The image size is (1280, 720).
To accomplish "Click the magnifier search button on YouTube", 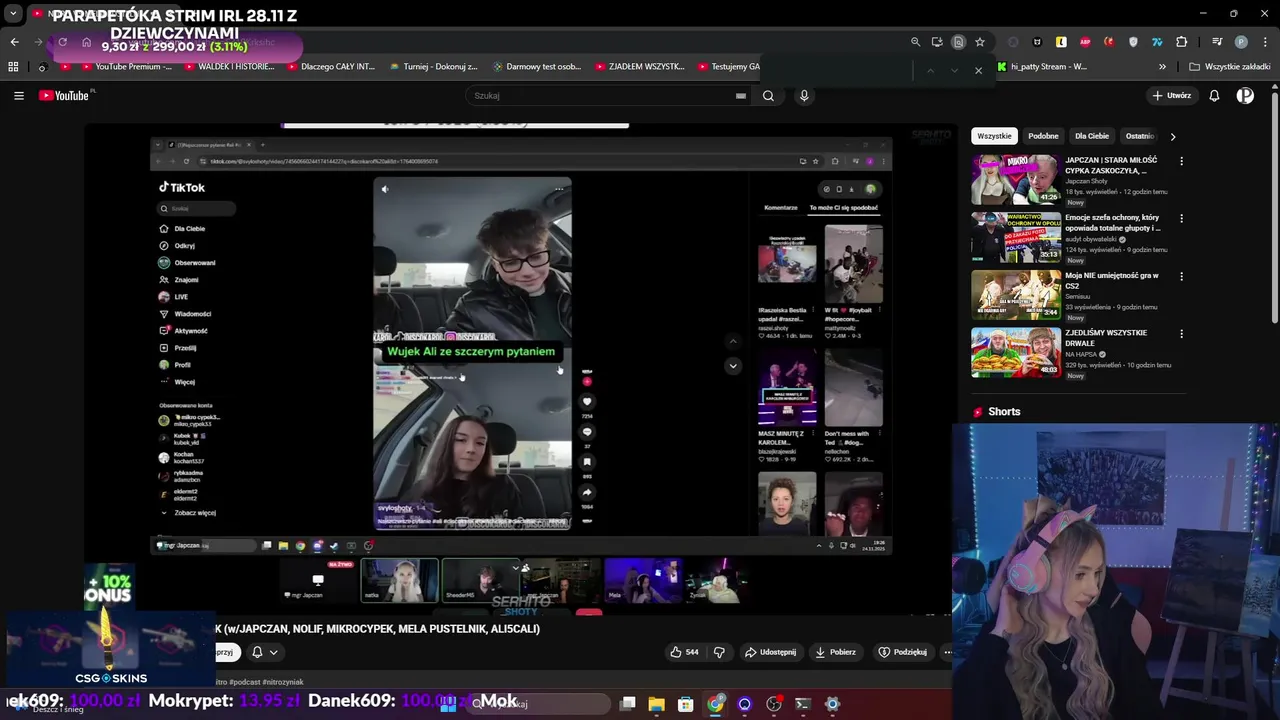I will [768, 96].
